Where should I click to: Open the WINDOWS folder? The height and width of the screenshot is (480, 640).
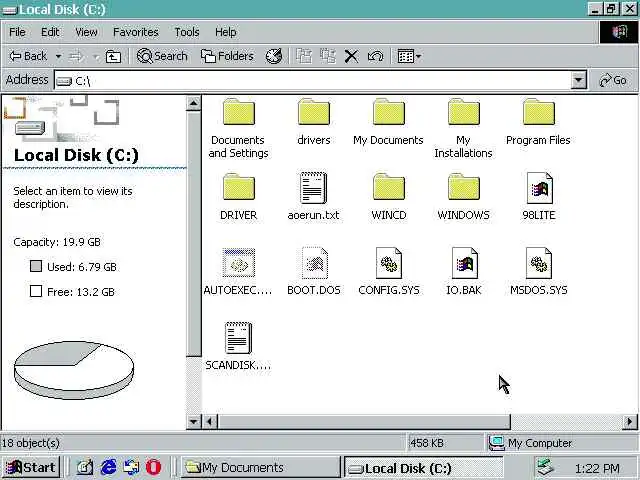[463, 197]
